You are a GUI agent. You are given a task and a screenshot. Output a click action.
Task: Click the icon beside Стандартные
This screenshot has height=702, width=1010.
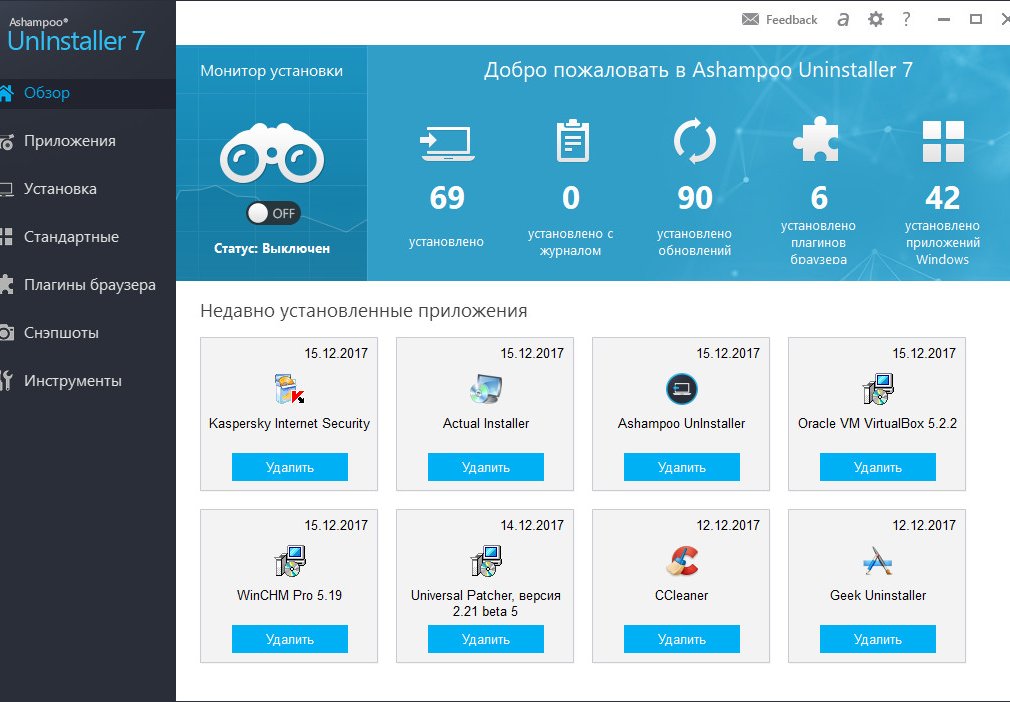6,237
